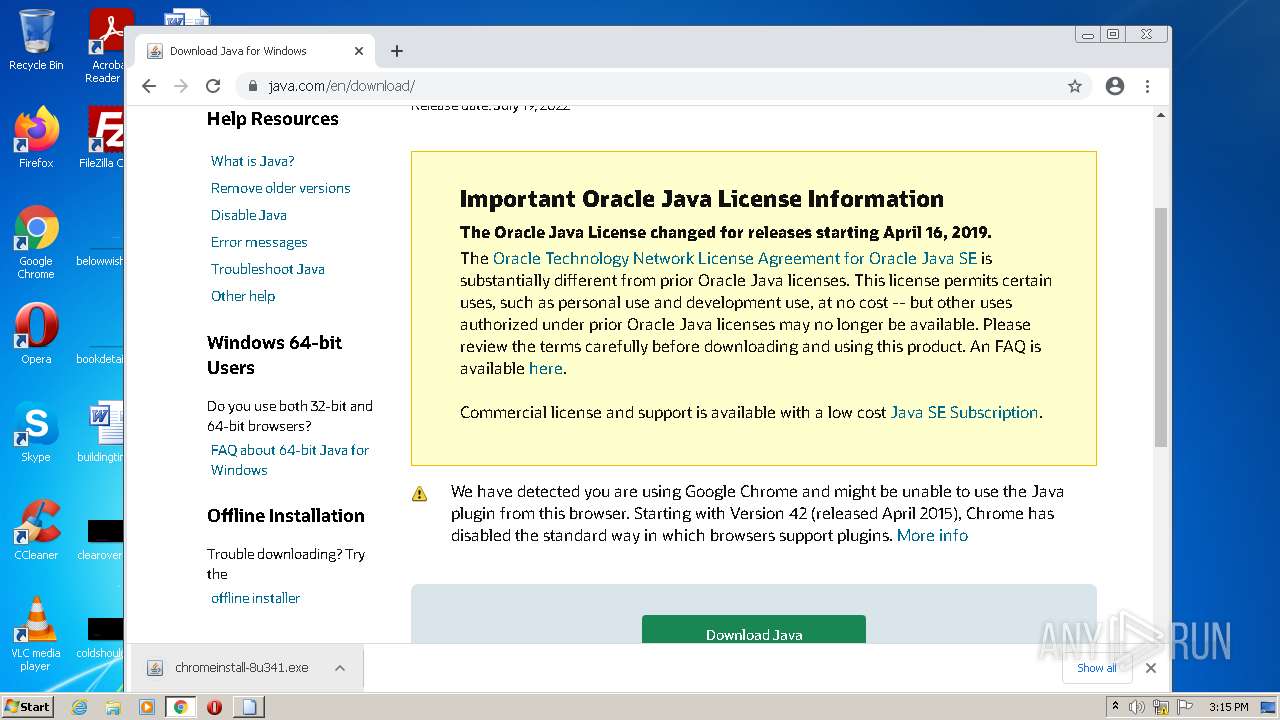Open downloaded chromeinstall-8u341.exe file
The width and height of the screenshot is (1280, 720).
(x=241, y=668)
